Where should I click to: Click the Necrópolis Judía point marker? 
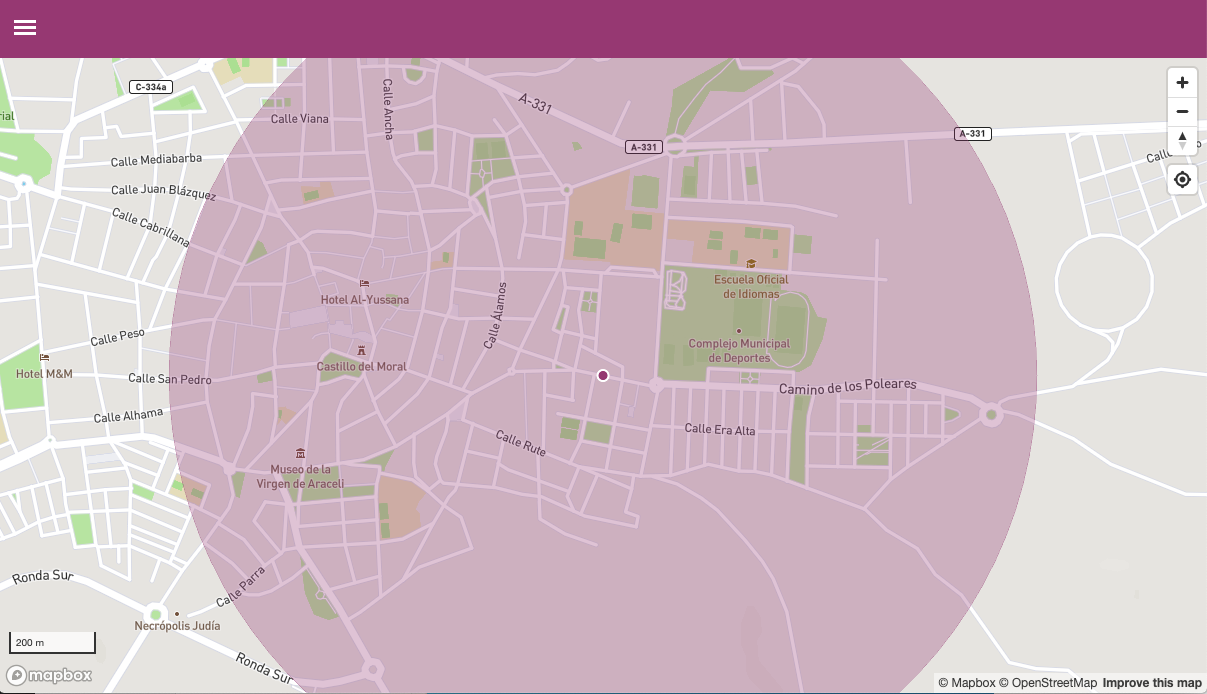coord(177,614)
